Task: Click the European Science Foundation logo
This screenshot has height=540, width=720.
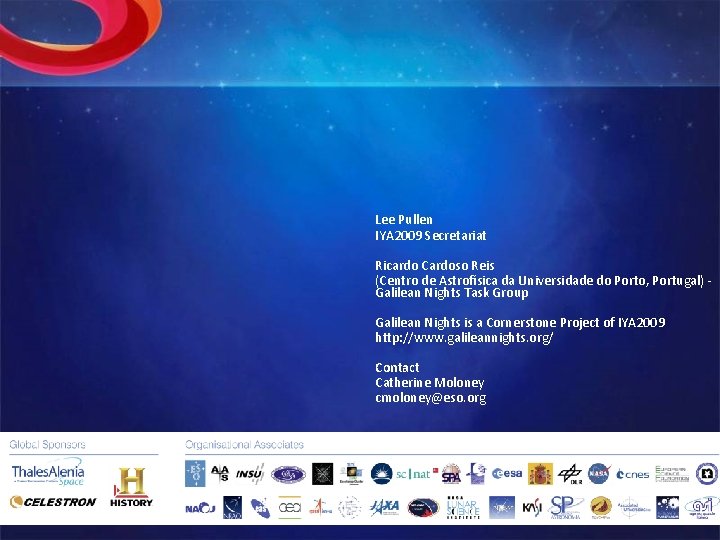Action: (672, 474)
